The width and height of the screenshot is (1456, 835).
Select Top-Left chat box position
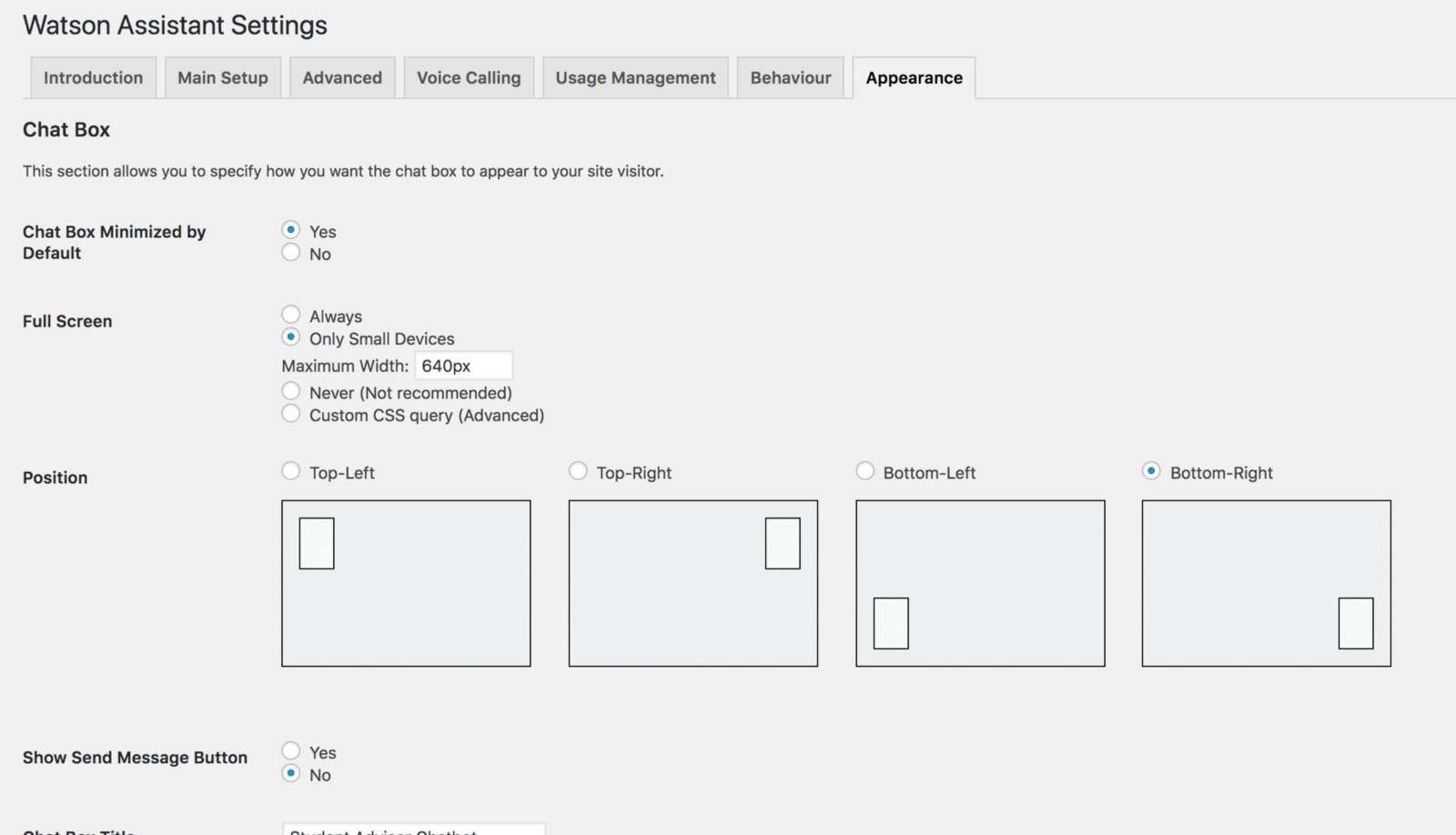(290, 470)
